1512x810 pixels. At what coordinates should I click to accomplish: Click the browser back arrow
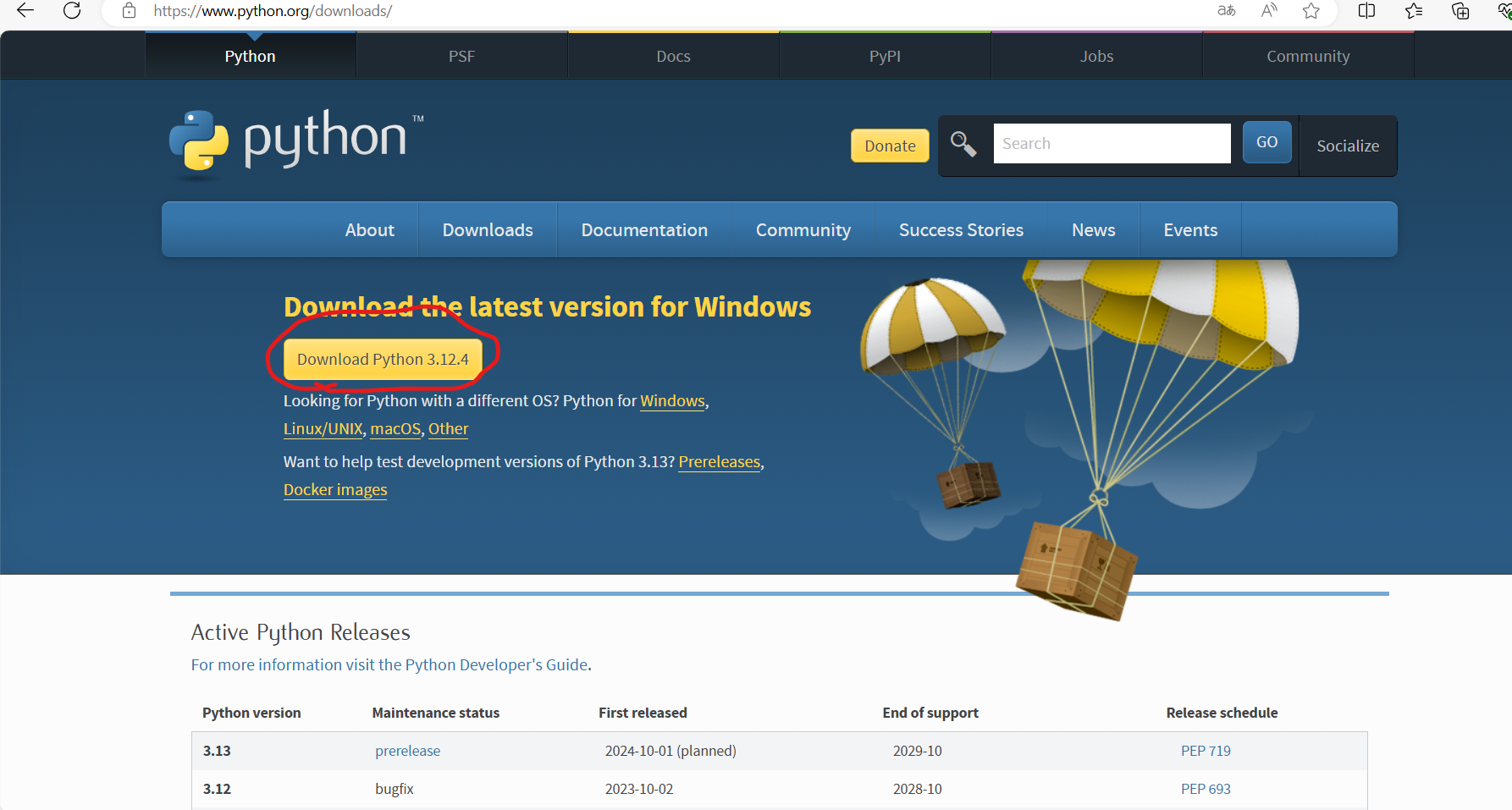[25, 10]
